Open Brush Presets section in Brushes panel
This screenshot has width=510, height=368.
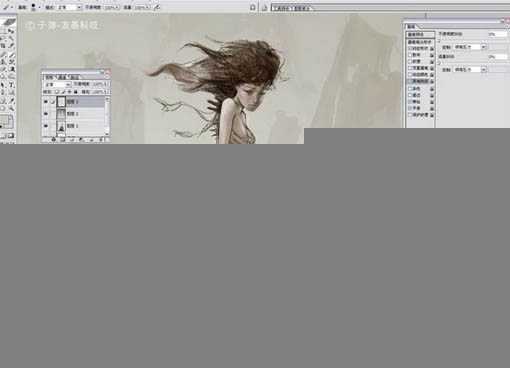[420, 34]
